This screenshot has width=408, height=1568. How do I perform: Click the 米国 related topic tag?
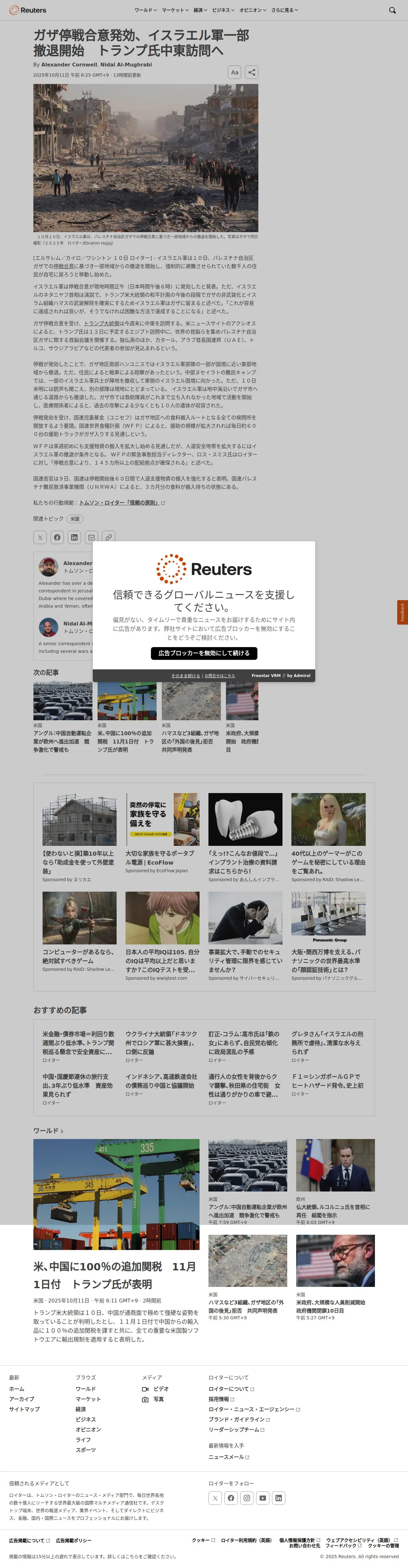click(x=75, y=519)
